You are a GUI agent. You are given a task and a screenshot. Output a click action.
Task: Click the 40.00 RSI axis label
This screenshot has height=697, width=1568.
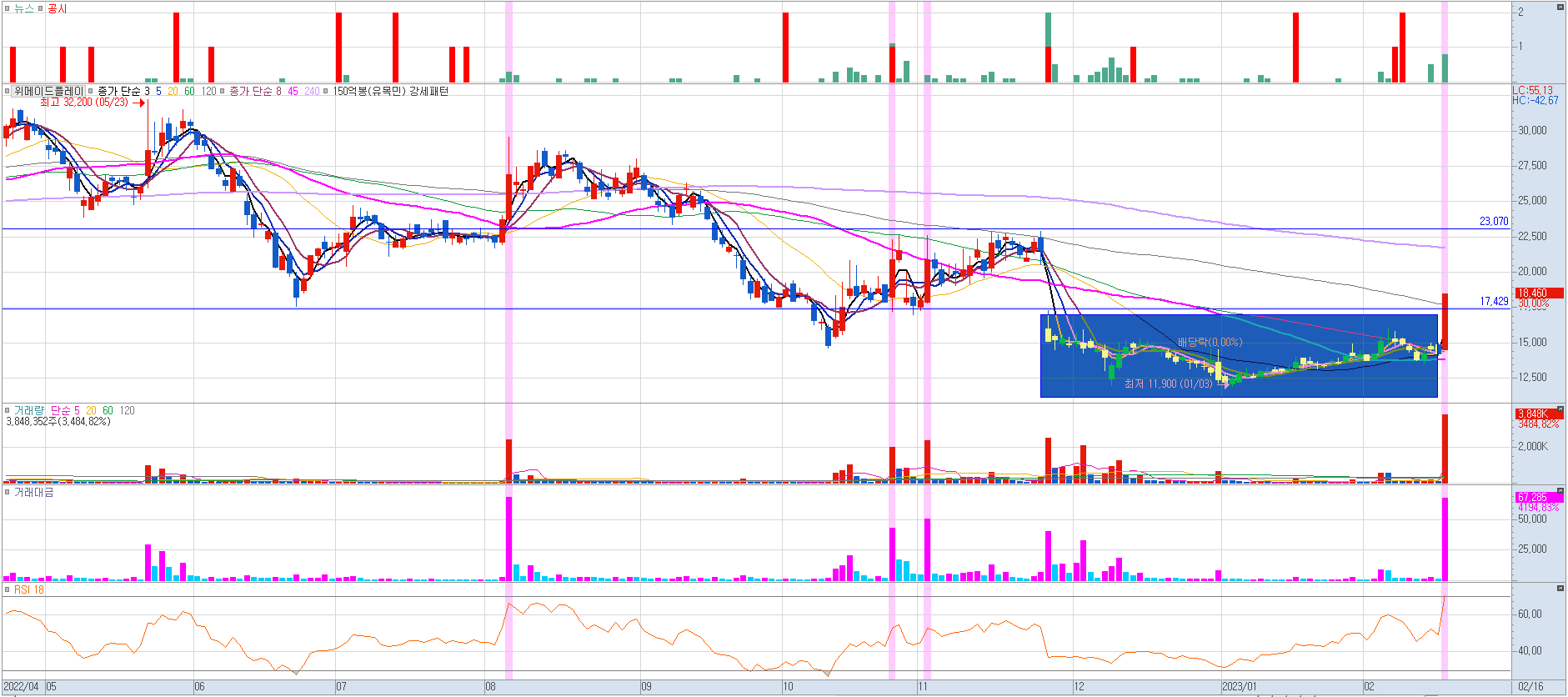(1530, 650)
